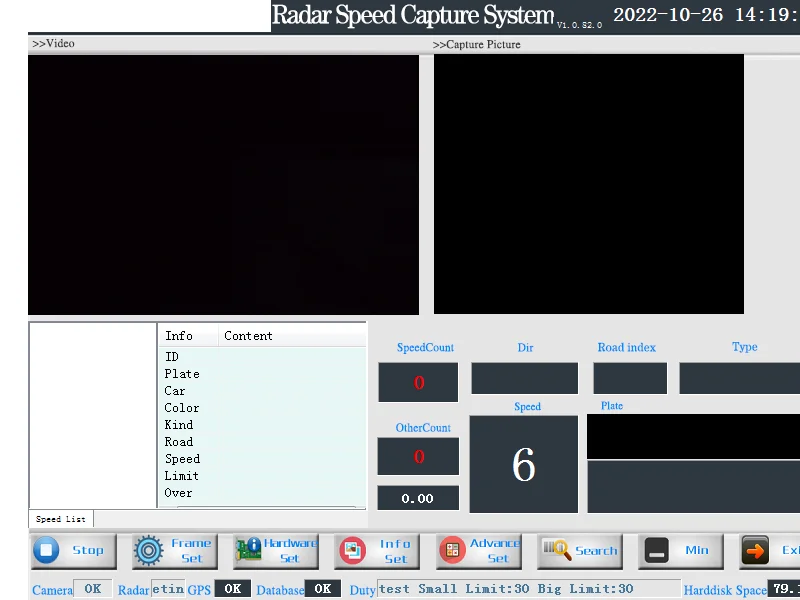The height and width of the screenshot is (600, 800).
Task: Click the Radar status field
Action: coord(168,589)
